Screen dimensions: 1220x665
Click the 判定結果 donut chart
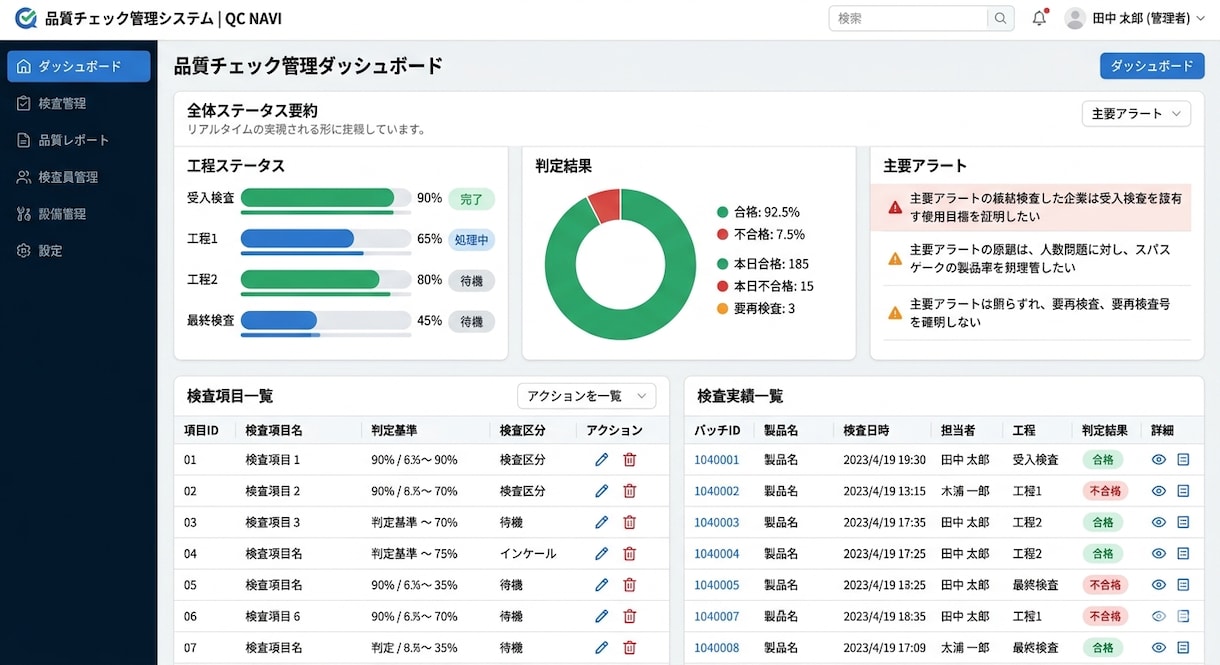click(x=620, y=264)
